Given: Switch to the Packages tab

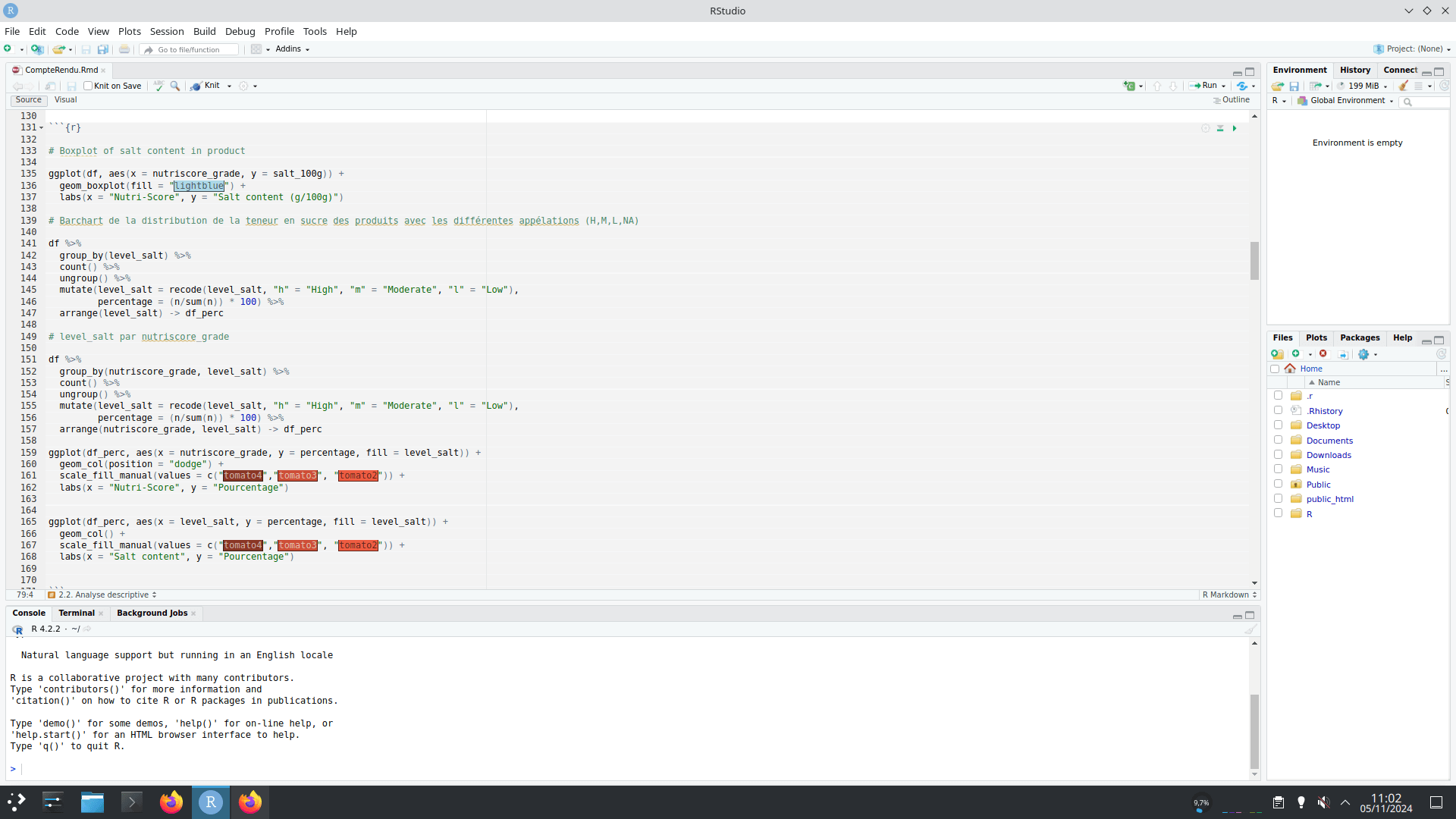Looking at the screenshot, I should point(1360,338).
